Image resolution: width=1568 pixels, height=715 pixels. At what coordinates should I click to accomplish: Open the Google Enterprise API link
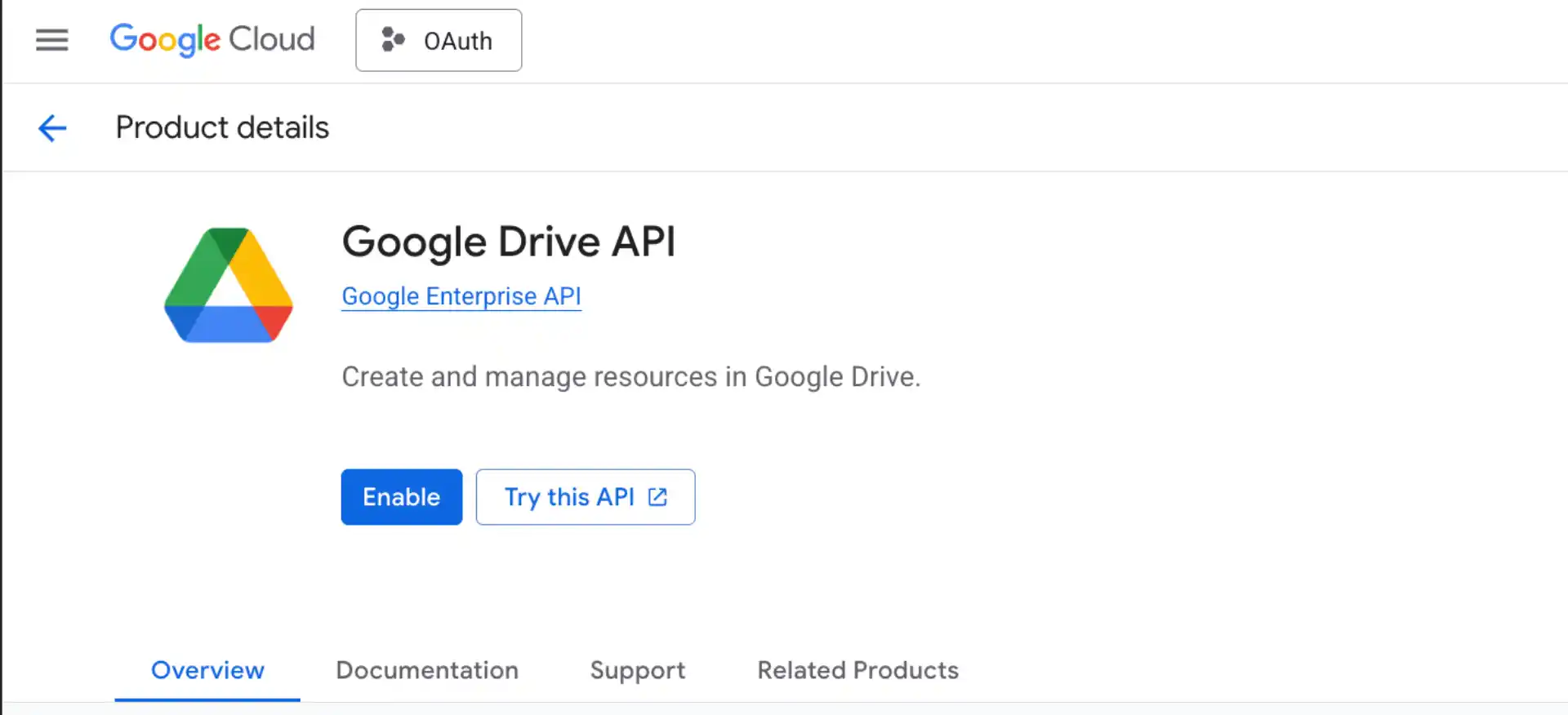coord(461,296)
